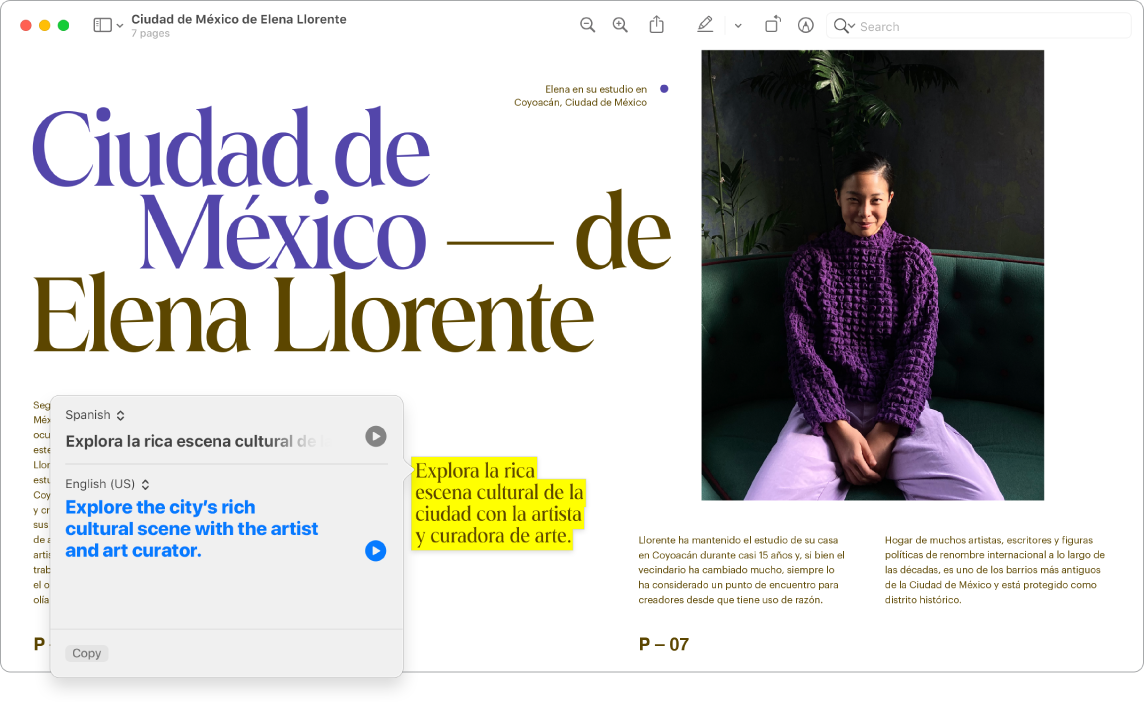
Task: Select the Zoom Out icon in the toolbar
Action: 587,25
